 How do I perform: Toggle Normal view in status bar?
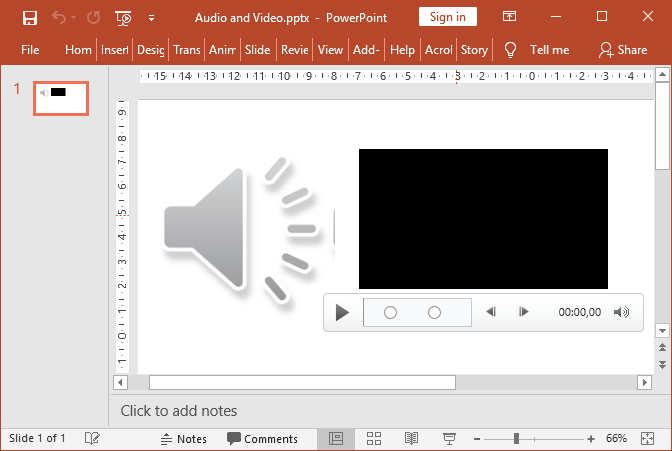click(336, 439)
